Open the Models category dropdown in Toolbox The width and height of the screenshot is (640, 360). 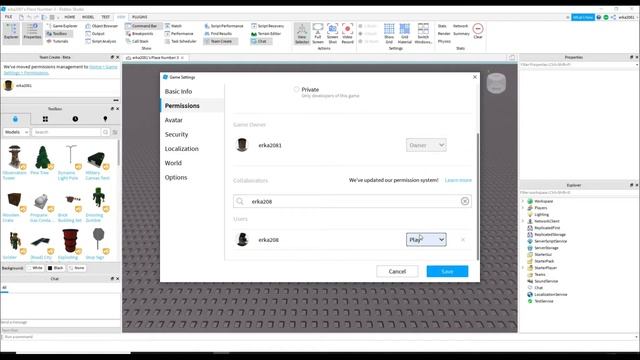(16, 132)
